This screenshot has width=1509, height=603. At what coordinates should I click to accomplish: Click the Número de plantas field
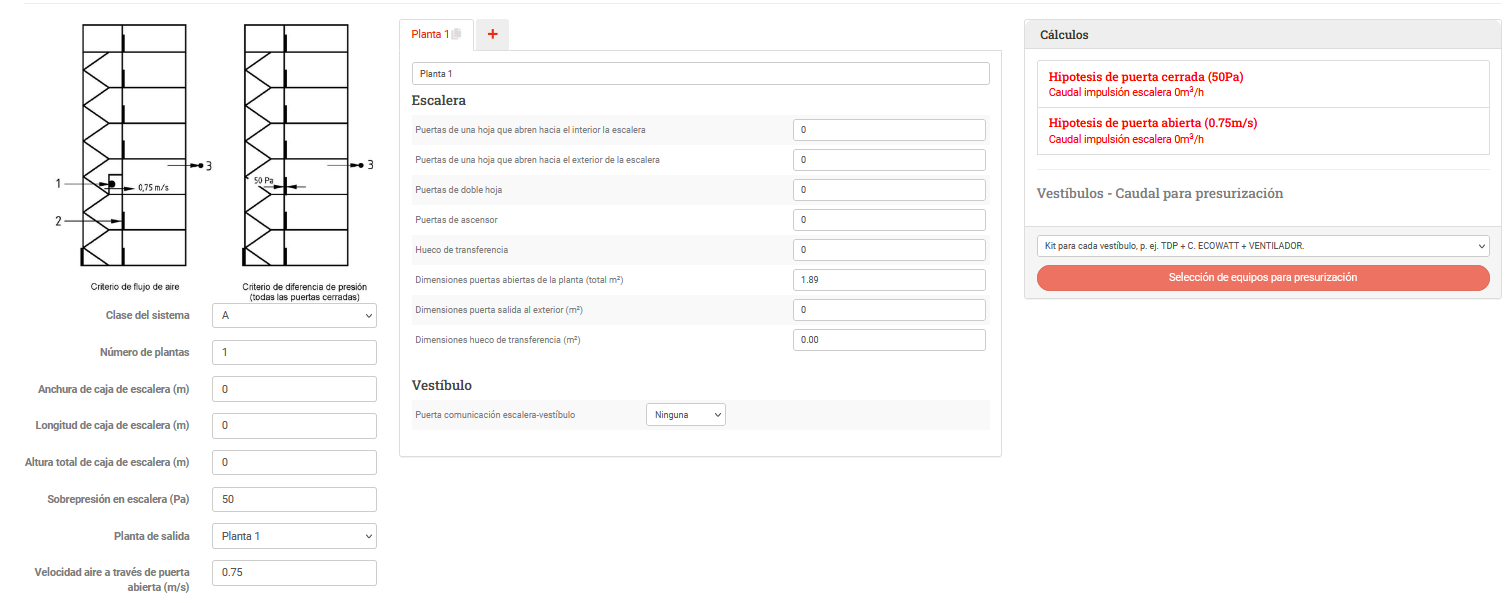[x=294, y=353]
